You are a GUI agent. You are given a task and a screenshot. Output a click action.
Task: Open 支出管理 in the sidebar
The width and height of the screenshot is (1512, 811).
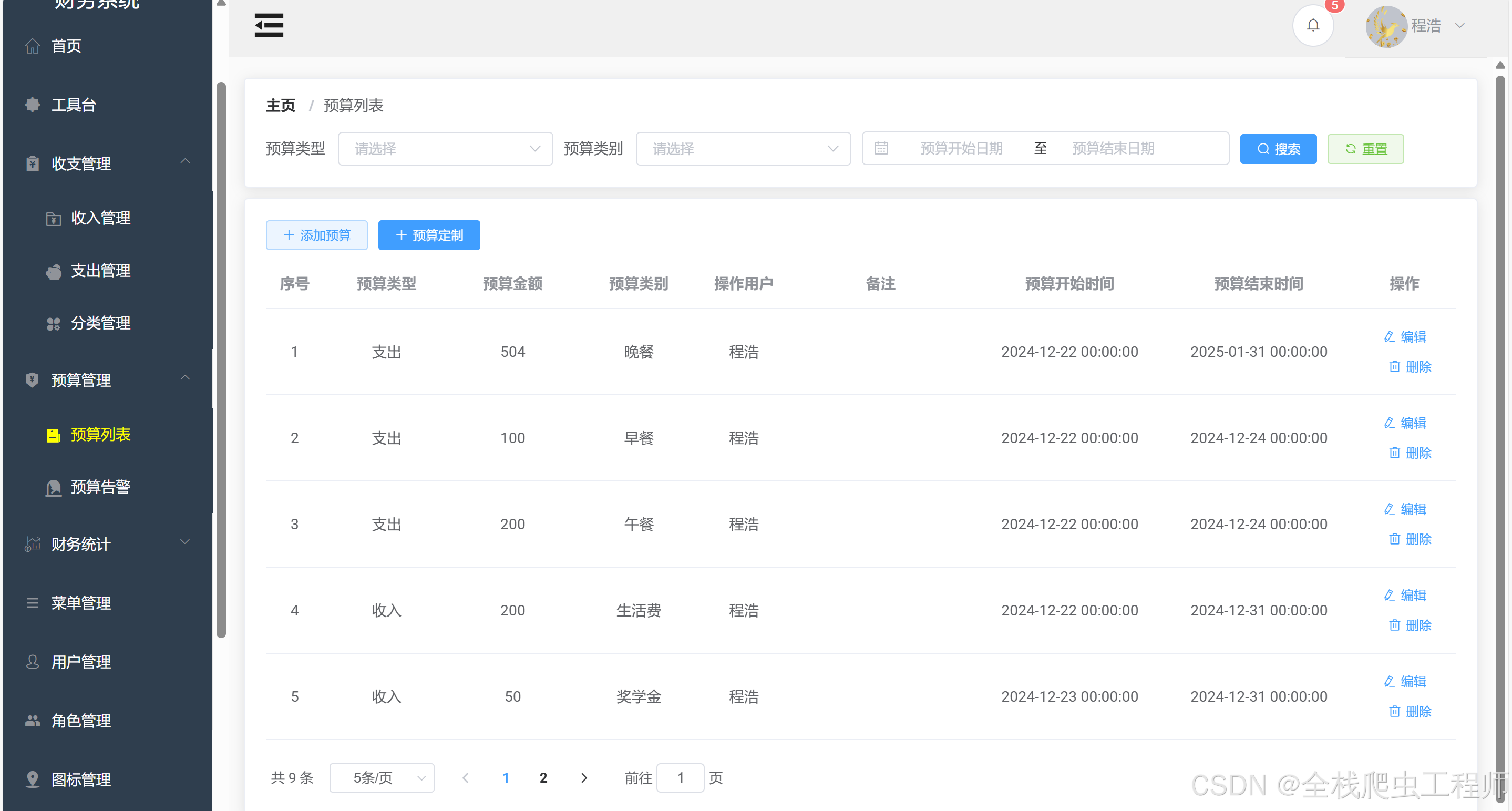pyautogui.click(x=100, y=271)
